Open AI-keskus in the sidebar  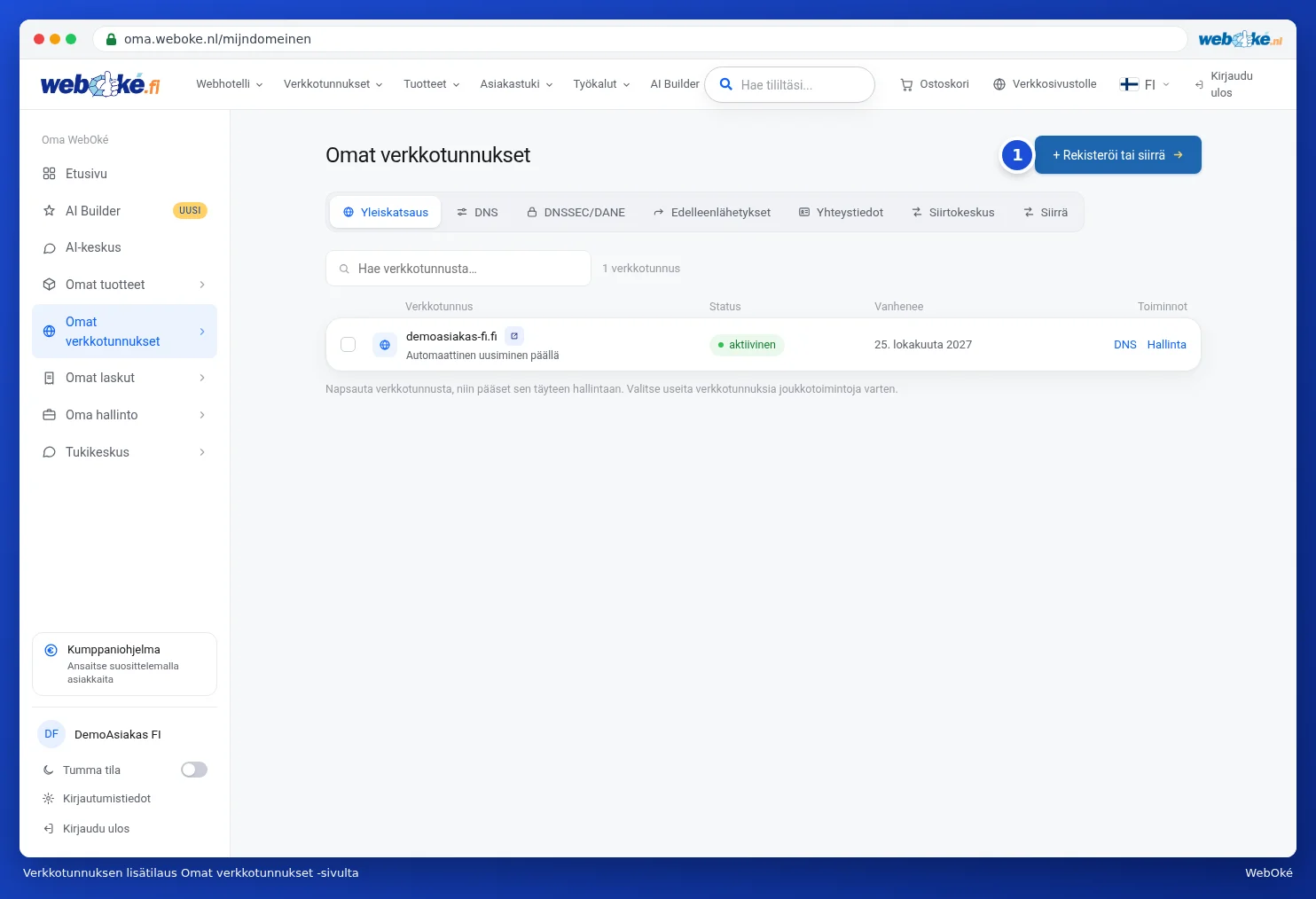pos(124,247)
